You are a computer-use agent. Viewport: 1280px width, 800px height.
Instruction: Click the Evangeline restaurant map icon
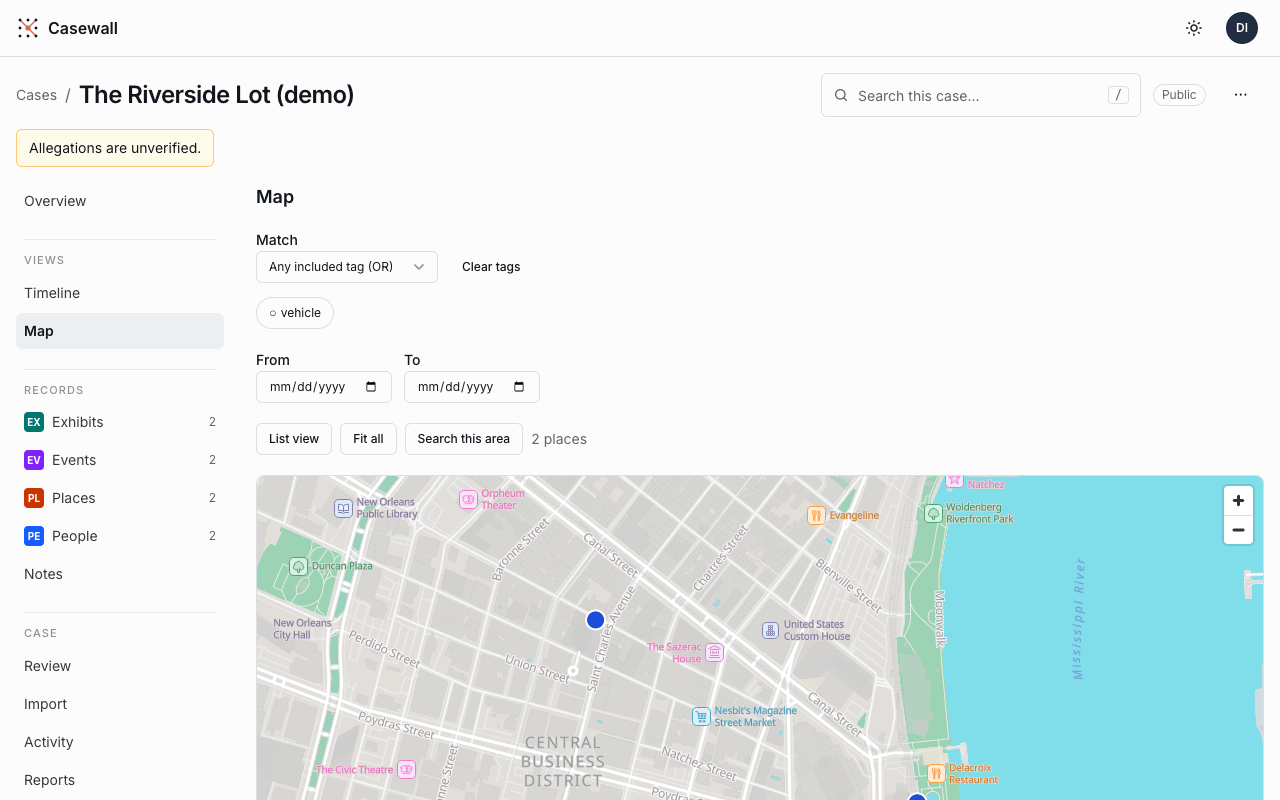[x=816, y=515]
